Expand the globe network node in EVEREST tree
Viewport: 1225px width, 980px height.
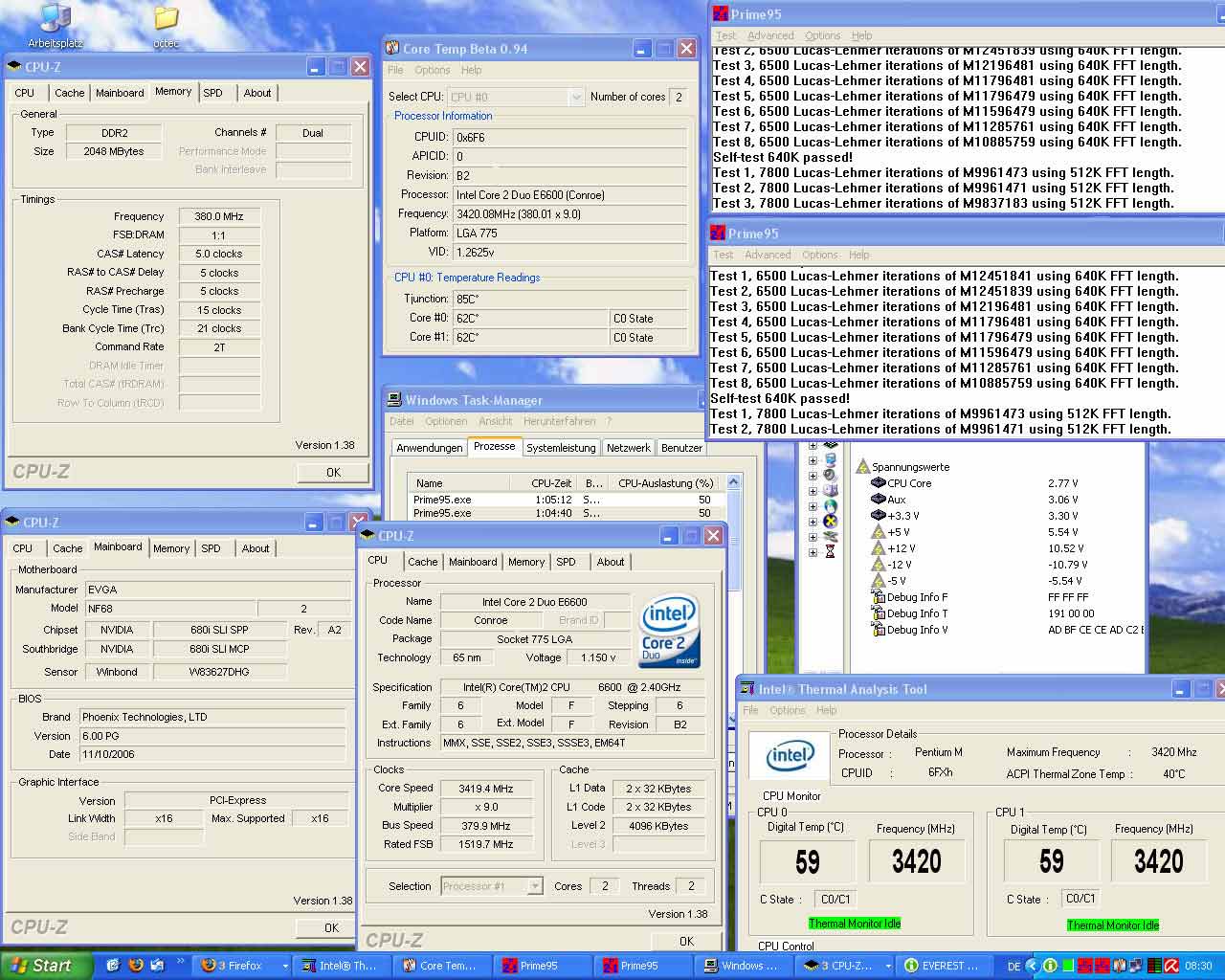[x=813, y=506]
